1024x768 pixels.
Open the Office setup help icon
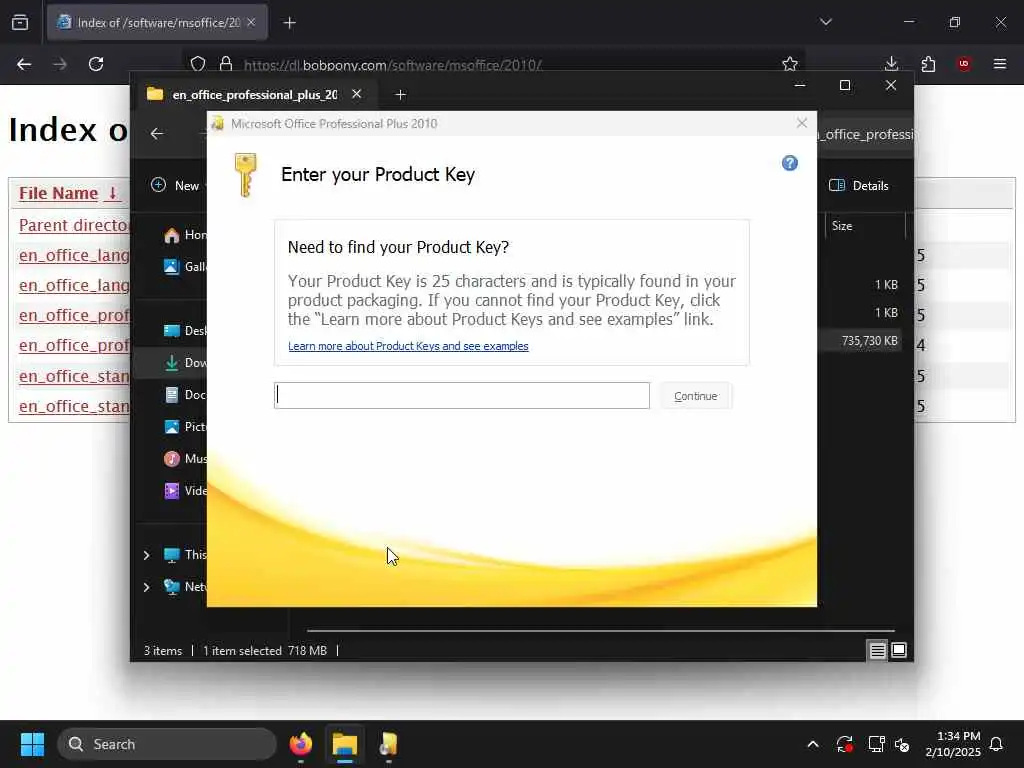coord(790,163)
